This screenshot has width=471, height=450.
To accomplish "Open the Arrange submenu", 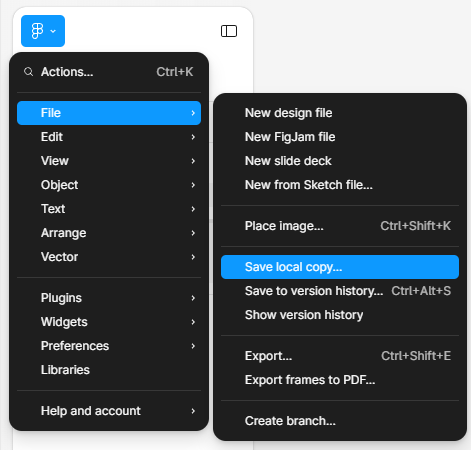I will [x=109, y=233].
